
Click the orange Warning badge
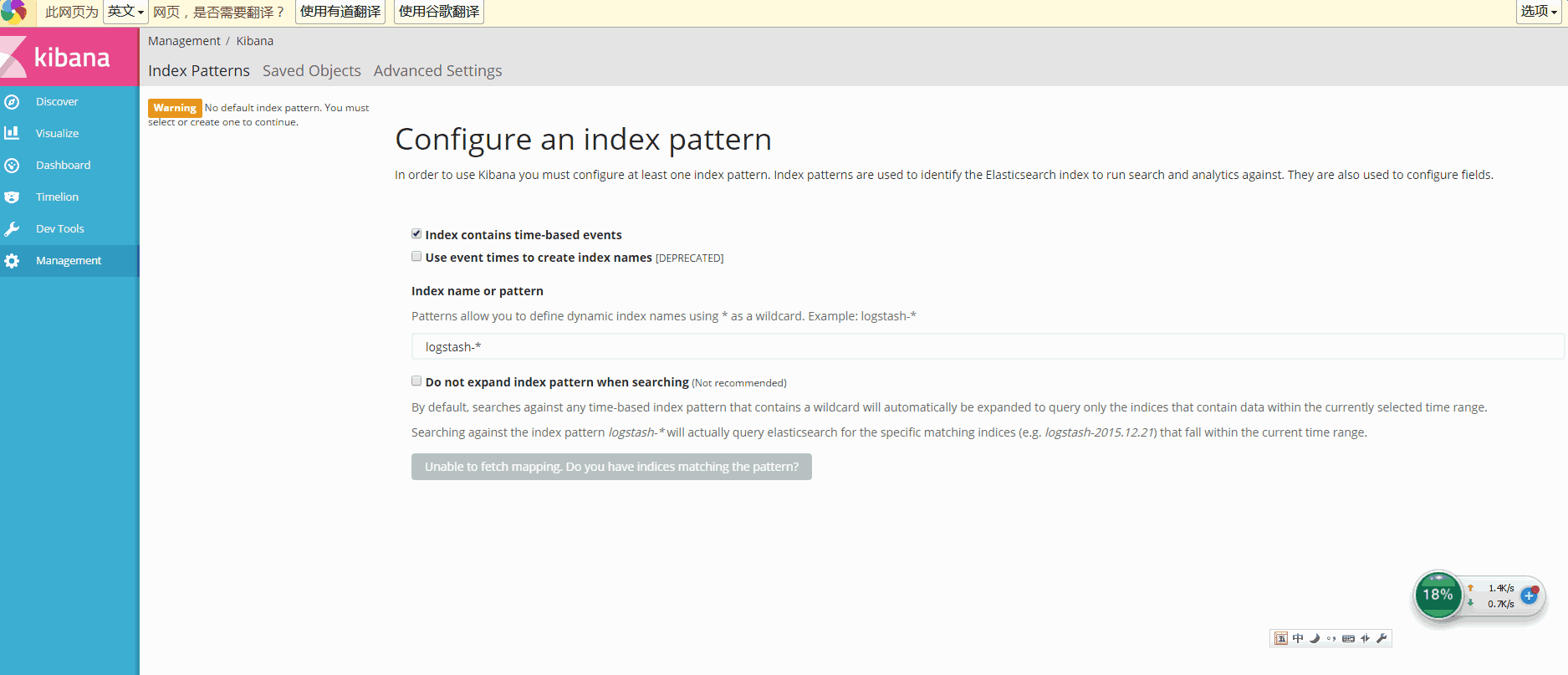pyautogui.click(x=175, y=108)
